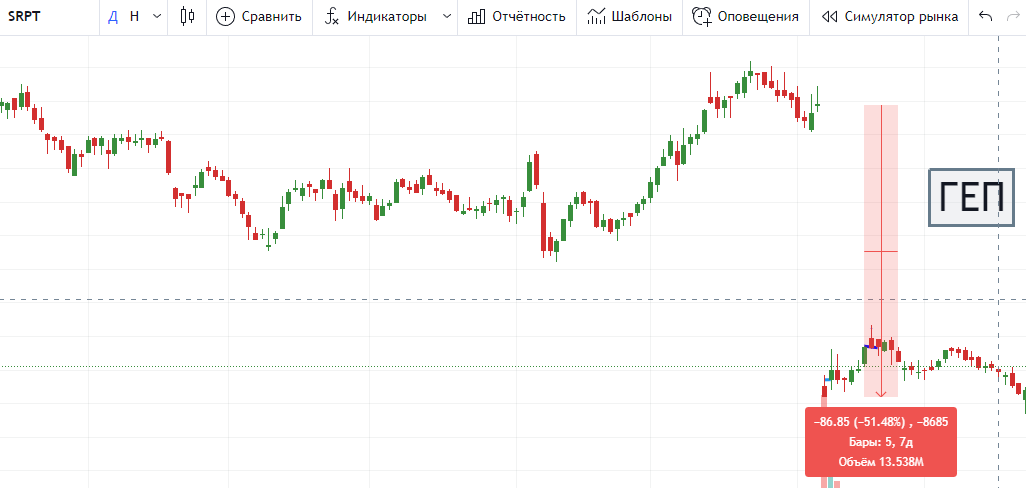
Task: Click Сравнить to compare symbols
Action: click(259, 17)
